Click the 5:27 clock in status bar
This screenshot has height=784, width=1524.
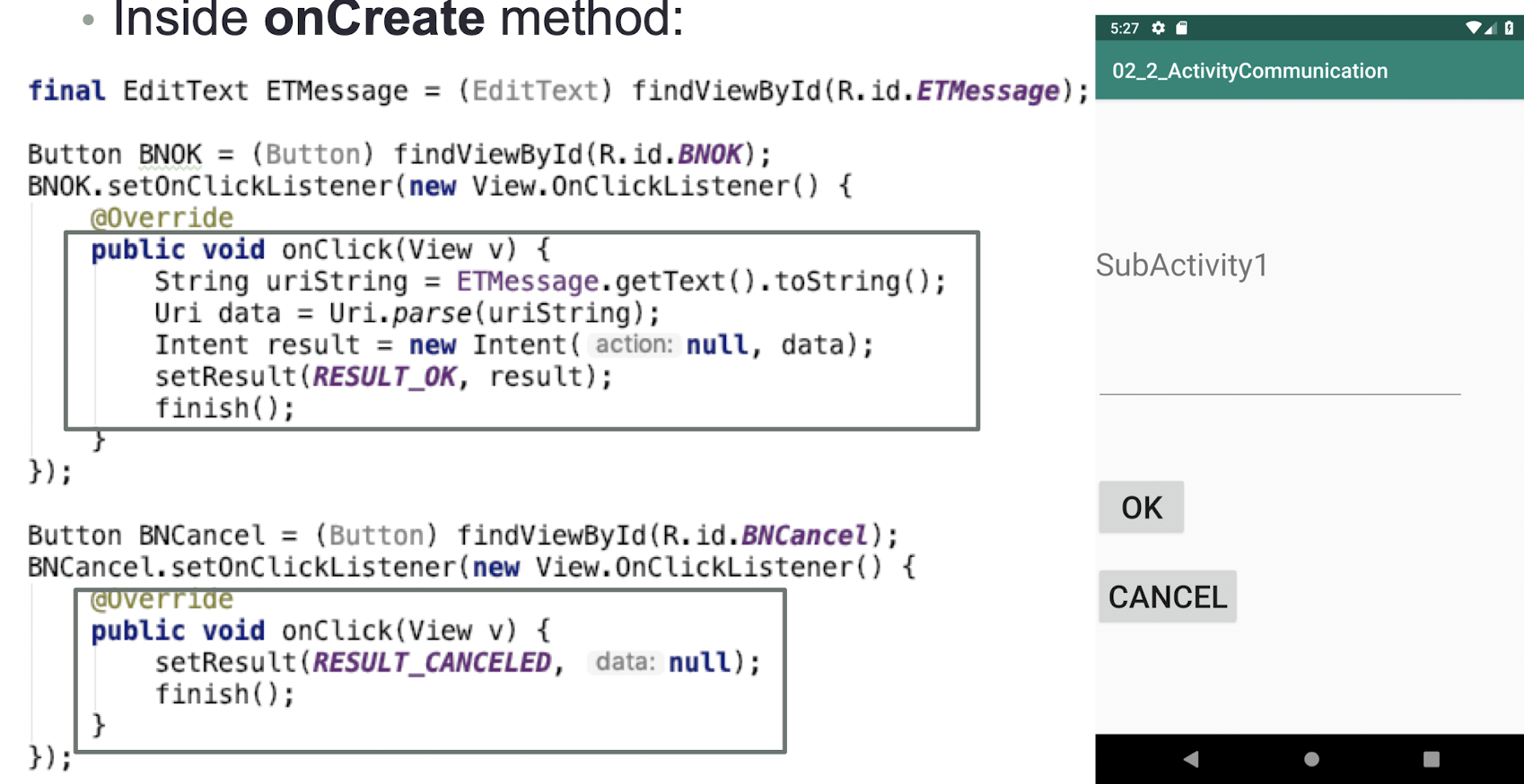pyautogui.click(x=1124, y=28)
